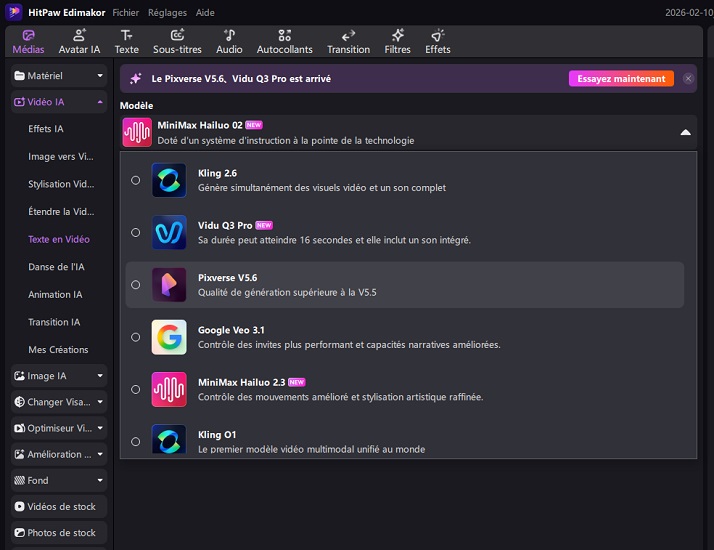Image resolution: width=714 pixels, height=550 pixels.
Task: Close the Pixverse V5.6 announcement banner
Action: 688,79
